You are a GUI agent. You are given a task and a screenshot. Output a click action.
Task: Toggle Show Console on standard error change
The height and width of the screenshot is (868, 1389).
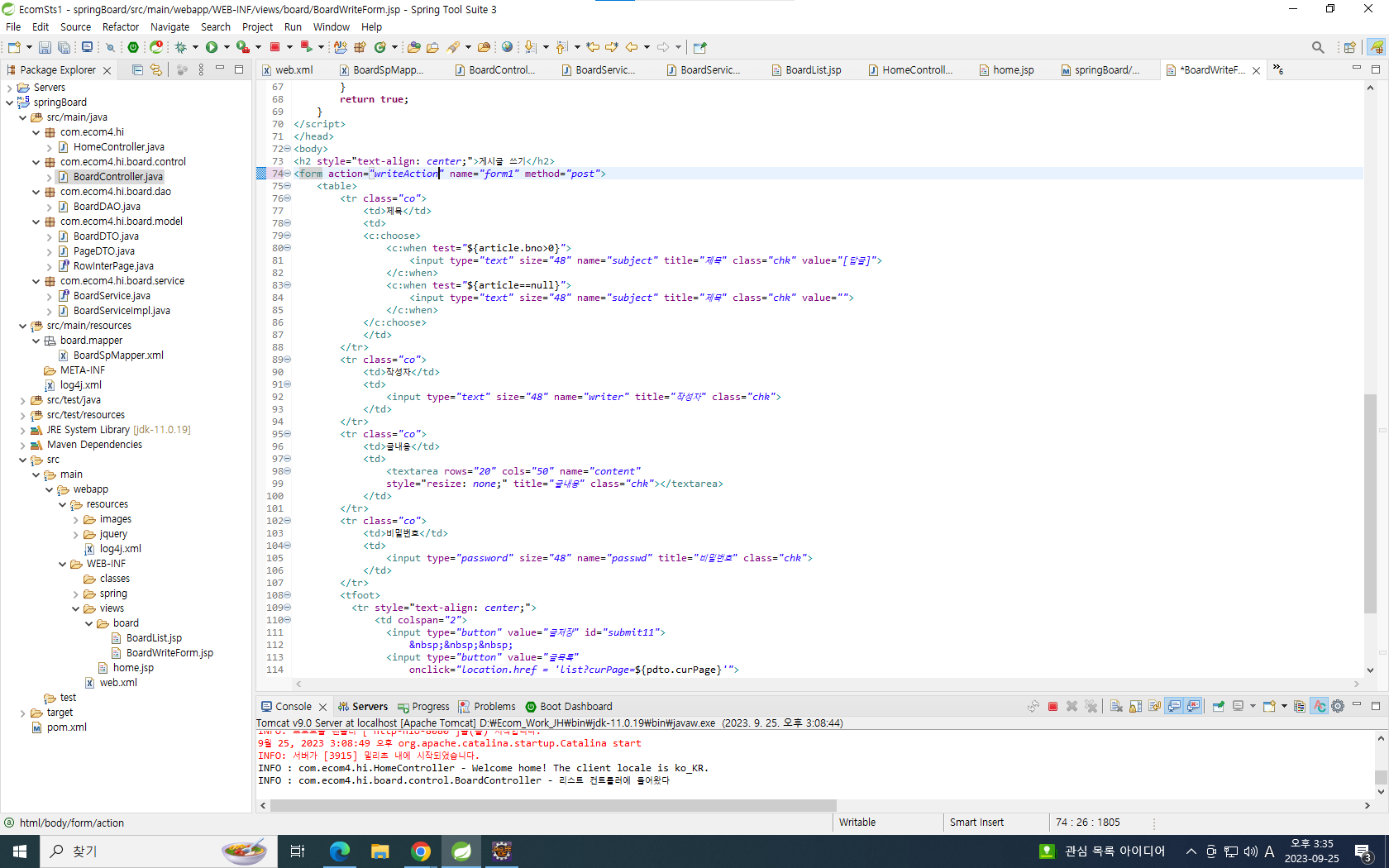tap(1193, 707)
